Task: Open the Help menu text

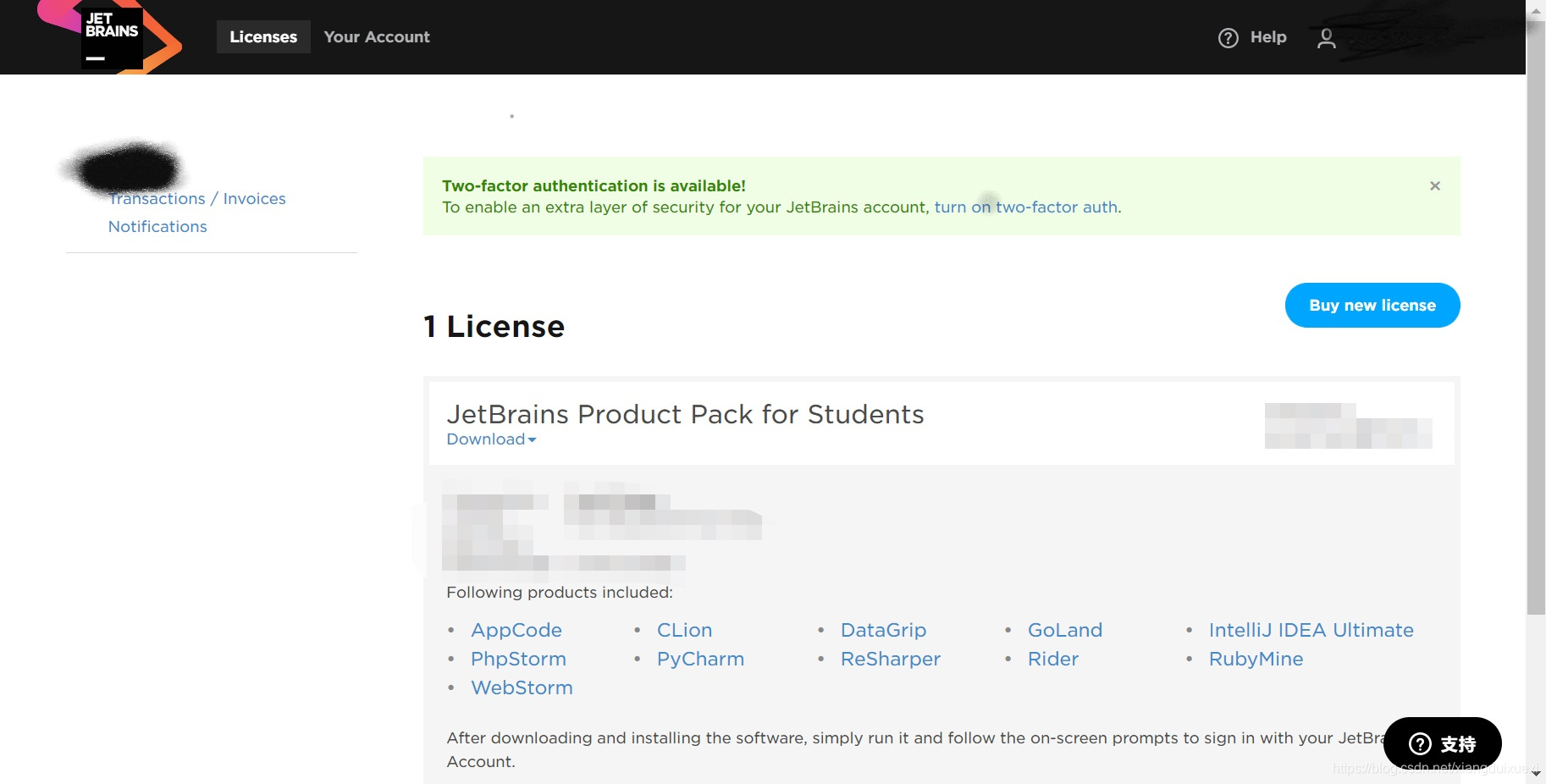Action: pos(1268,37)
